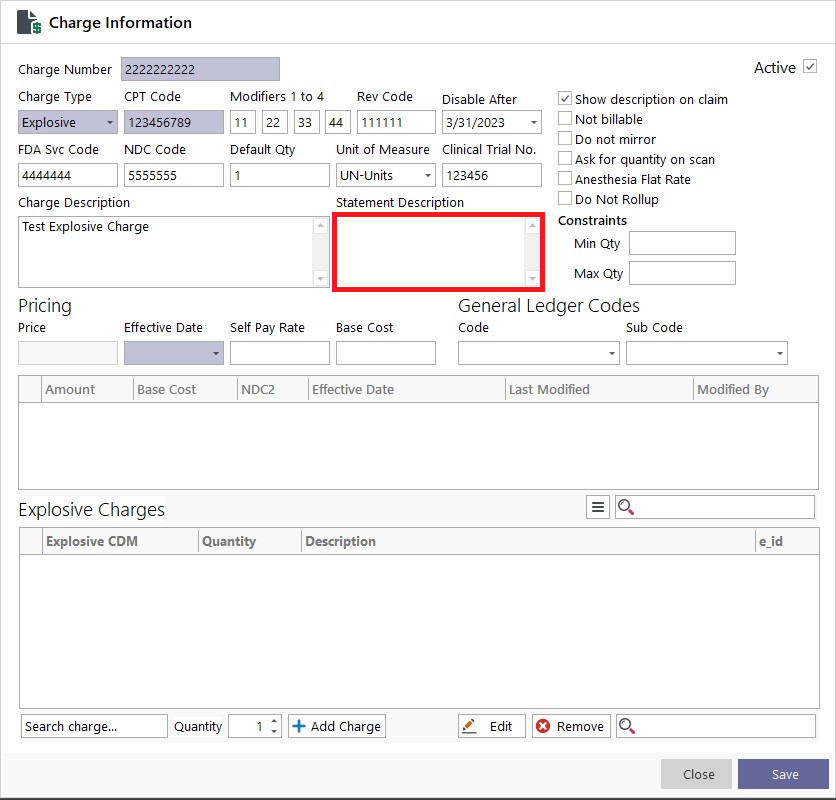The height and width of the screenshot is (800, 836).
Task: Click the Statement Description scroll down arrow
Action: click(532, 278)
